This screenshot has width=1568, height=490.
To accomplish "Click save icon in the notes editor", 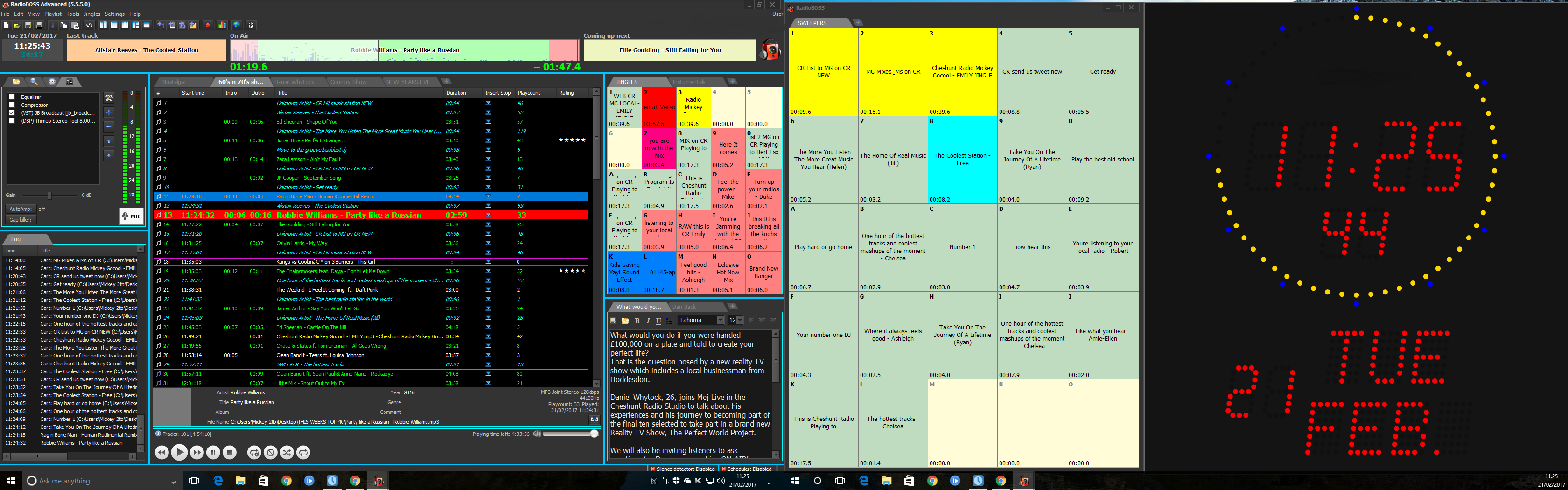I will pyautogui.click(x=614, y=321).
